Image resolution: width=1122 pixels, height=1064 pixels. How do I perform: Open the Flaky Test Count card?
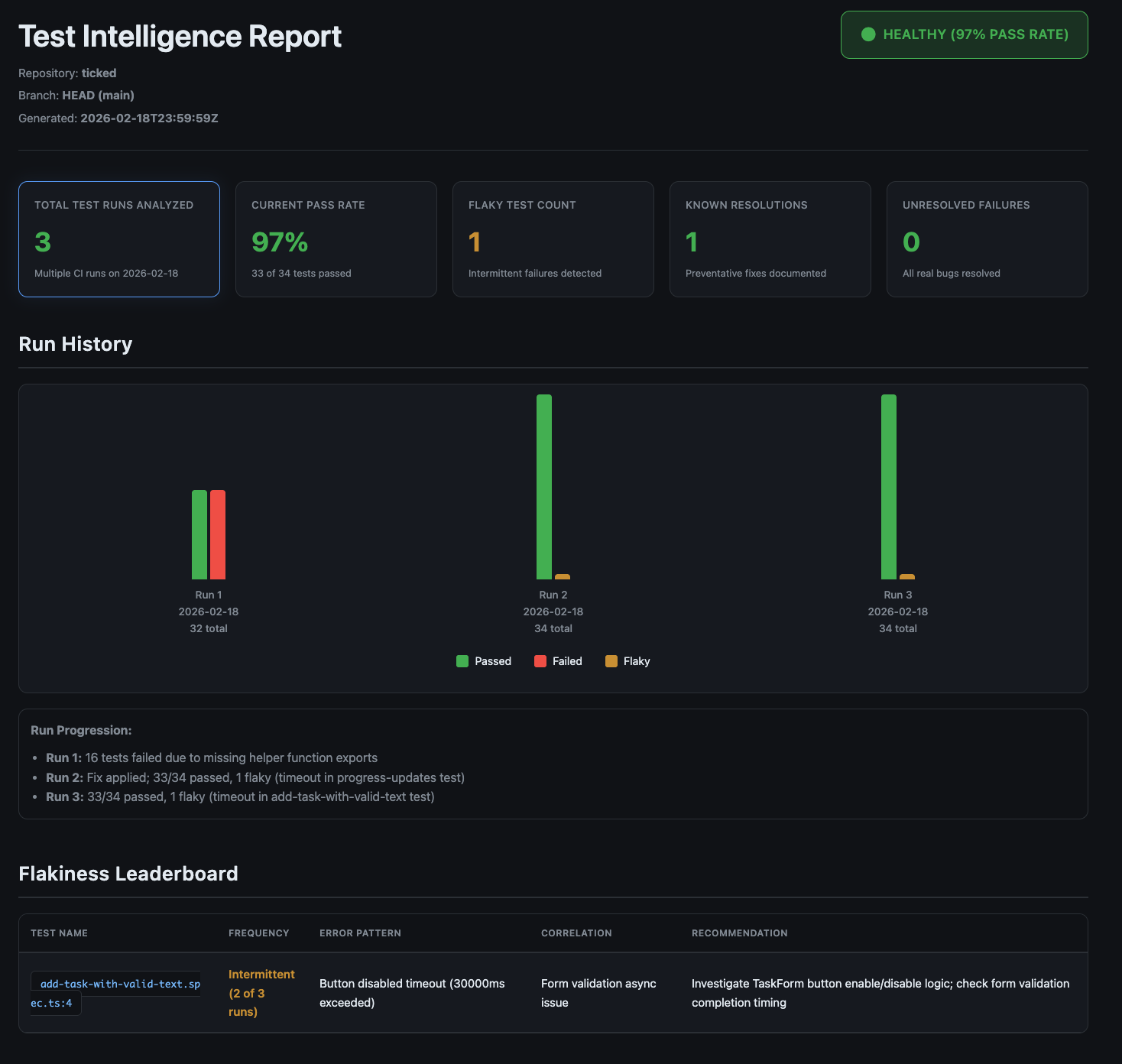(x=553, y=239)
